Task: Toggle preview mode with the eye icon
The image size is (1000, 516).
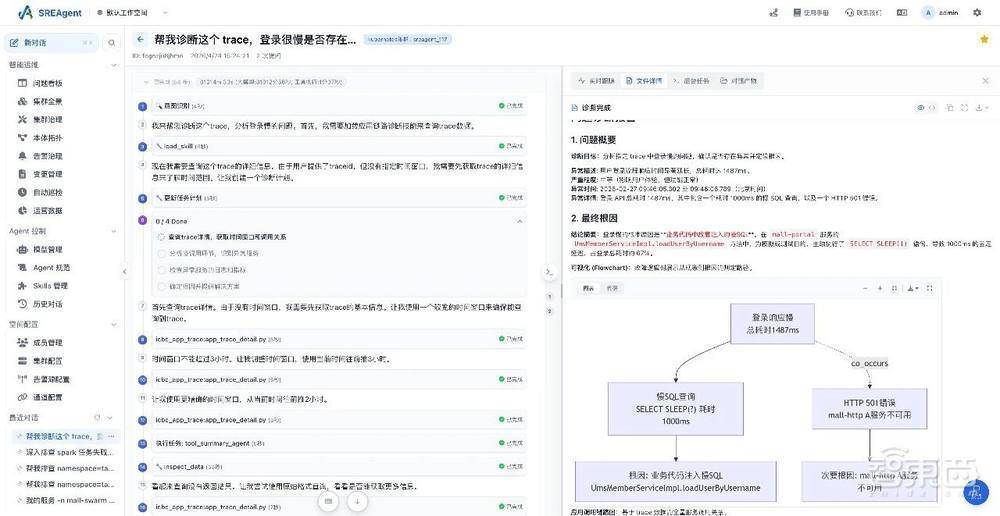Action: (920, 108)
